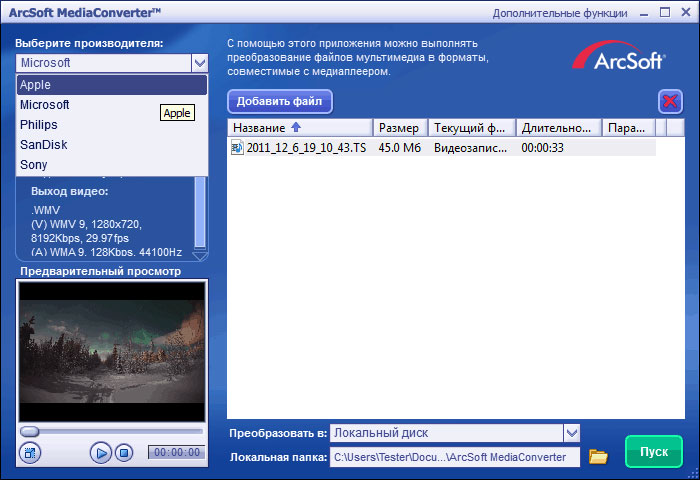
Task: Expand the Преобразовать в dropdown
Action: tap(571, 433)
